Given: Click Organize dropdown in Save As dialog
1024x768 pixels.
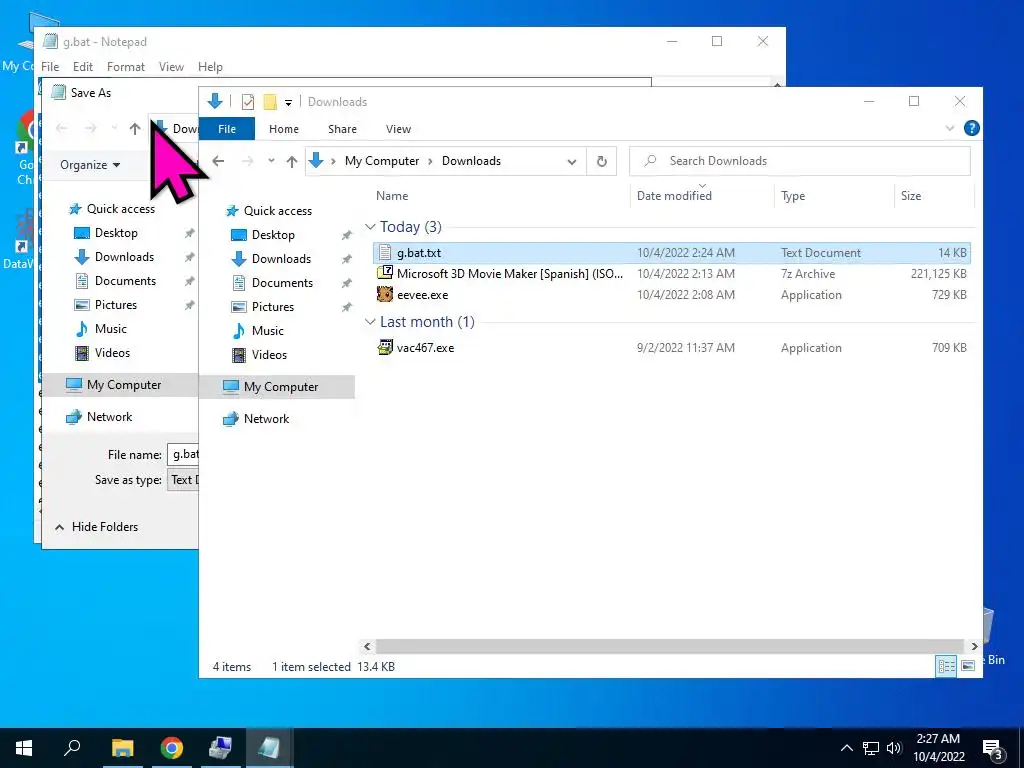Looking at the screenshot, I should (x=90, y=165).
